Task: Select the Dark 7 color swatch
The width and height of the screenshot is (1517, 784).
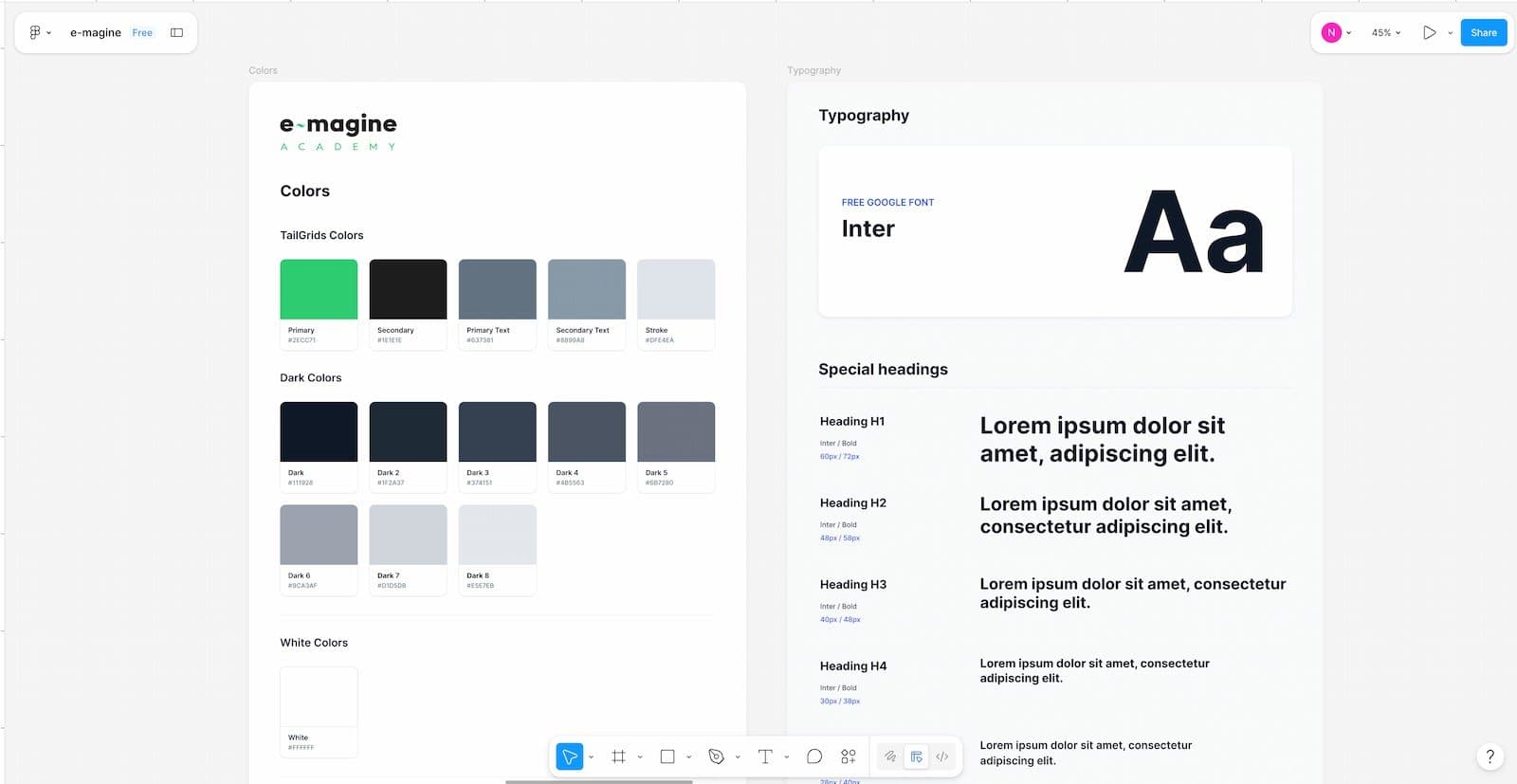Action: (408, 535)
